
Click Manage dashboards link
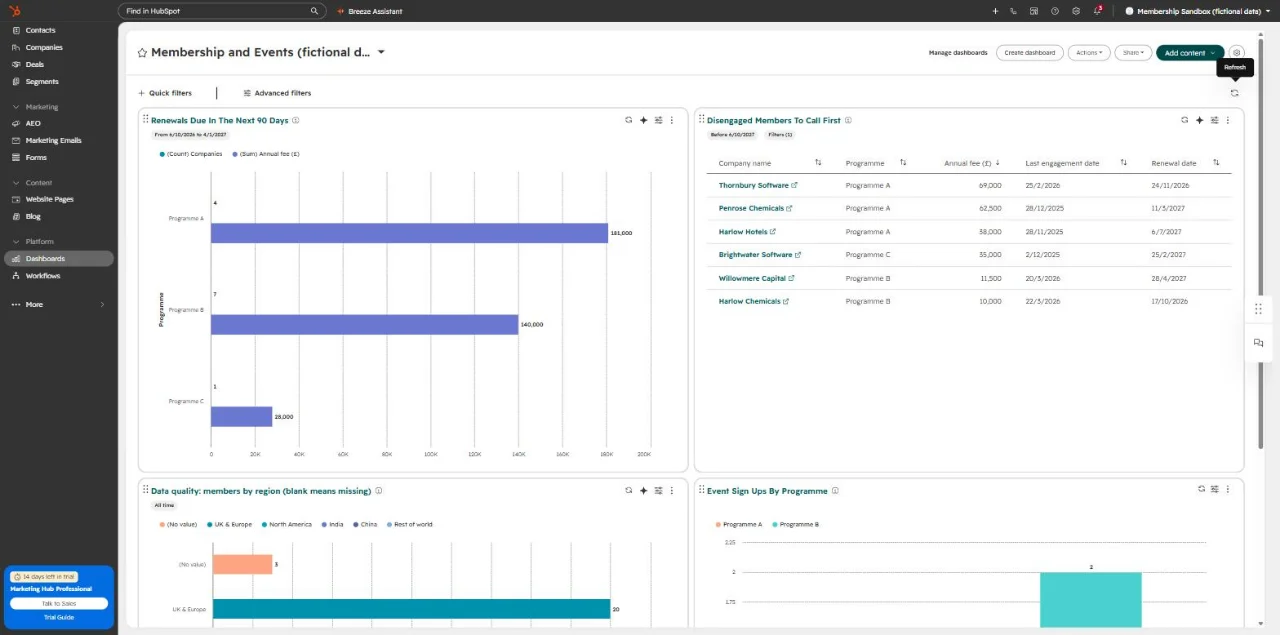(957, 53)
